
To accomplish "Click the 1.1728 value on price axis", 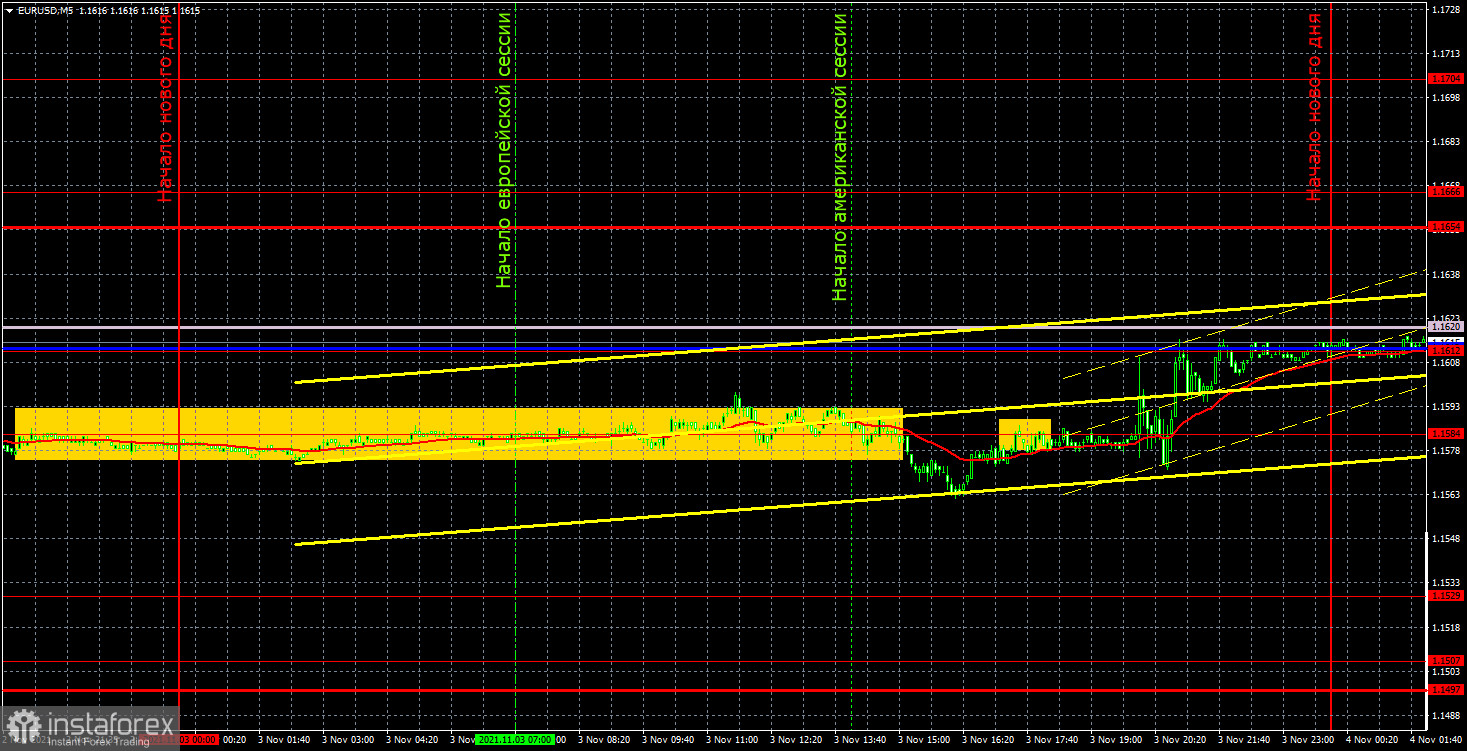I will click(1447, 8).
